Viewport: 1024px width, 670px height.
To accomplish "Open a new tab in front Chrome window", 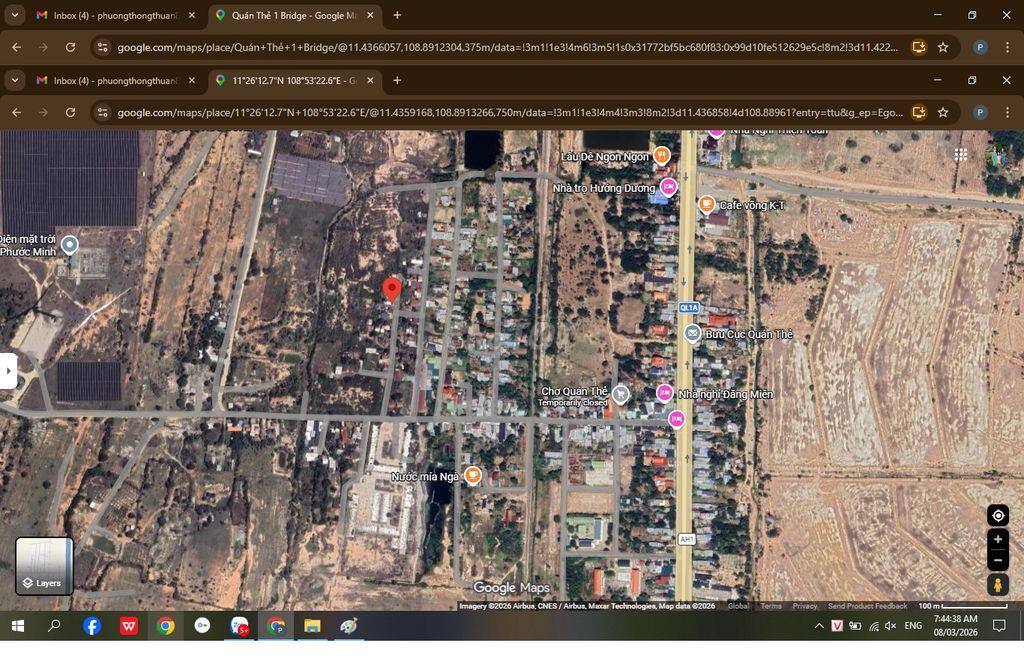I will (x=397, y=80).
